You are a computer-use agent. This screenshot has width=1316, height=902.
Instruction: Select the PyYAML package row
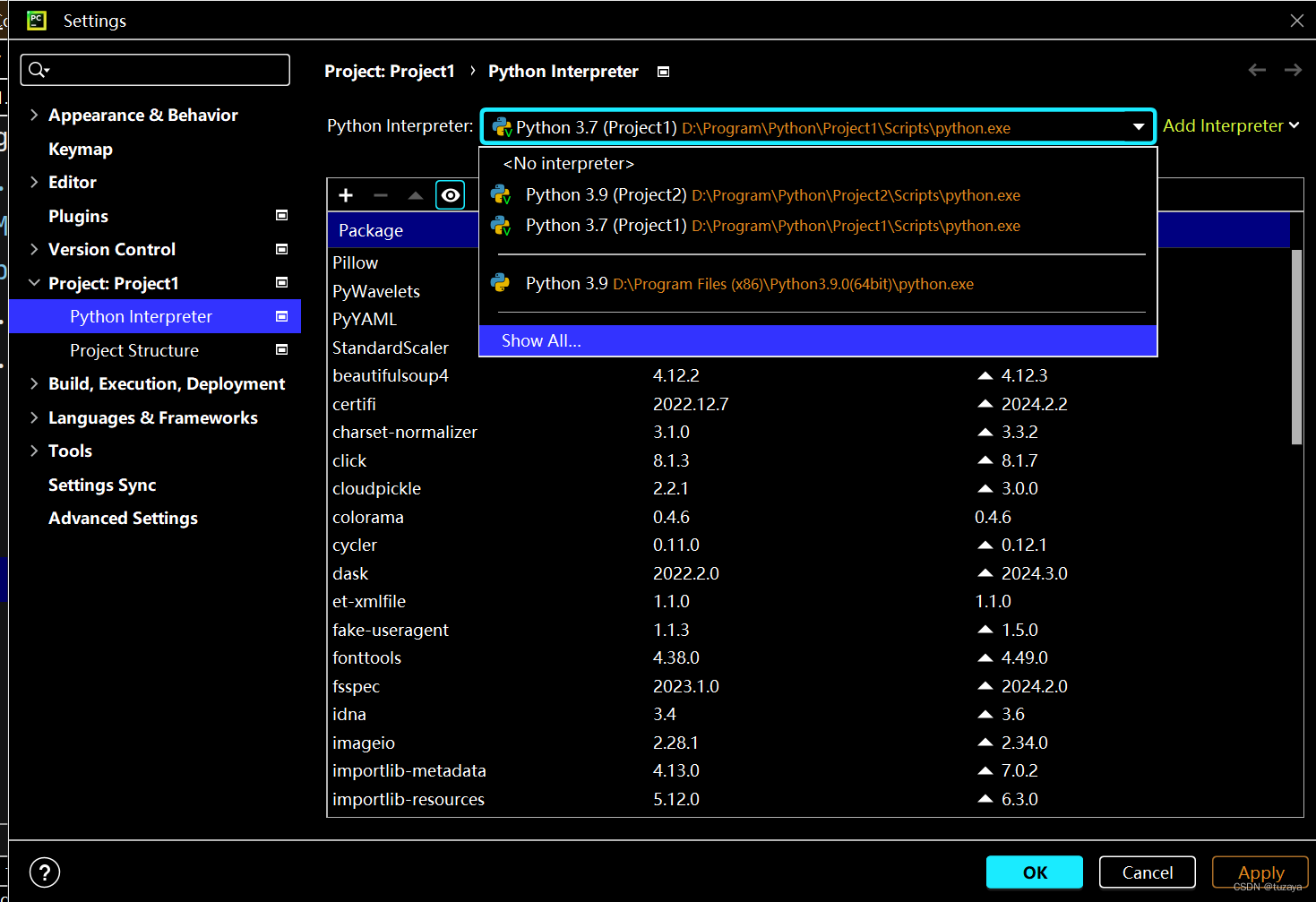point(403,319)
